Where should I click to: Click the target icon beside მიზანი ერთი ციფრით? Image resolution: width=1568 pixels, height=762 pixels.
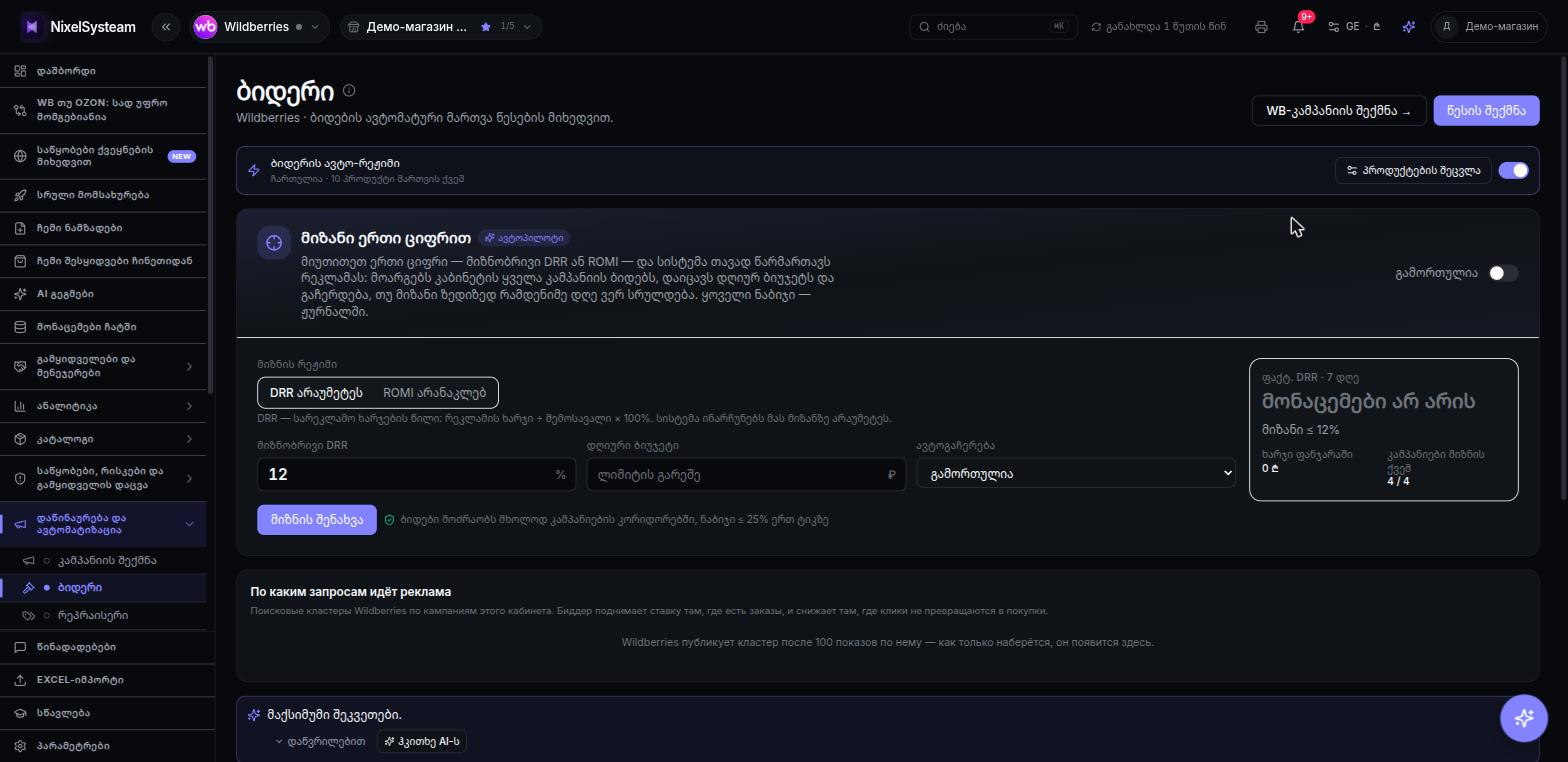274,243
